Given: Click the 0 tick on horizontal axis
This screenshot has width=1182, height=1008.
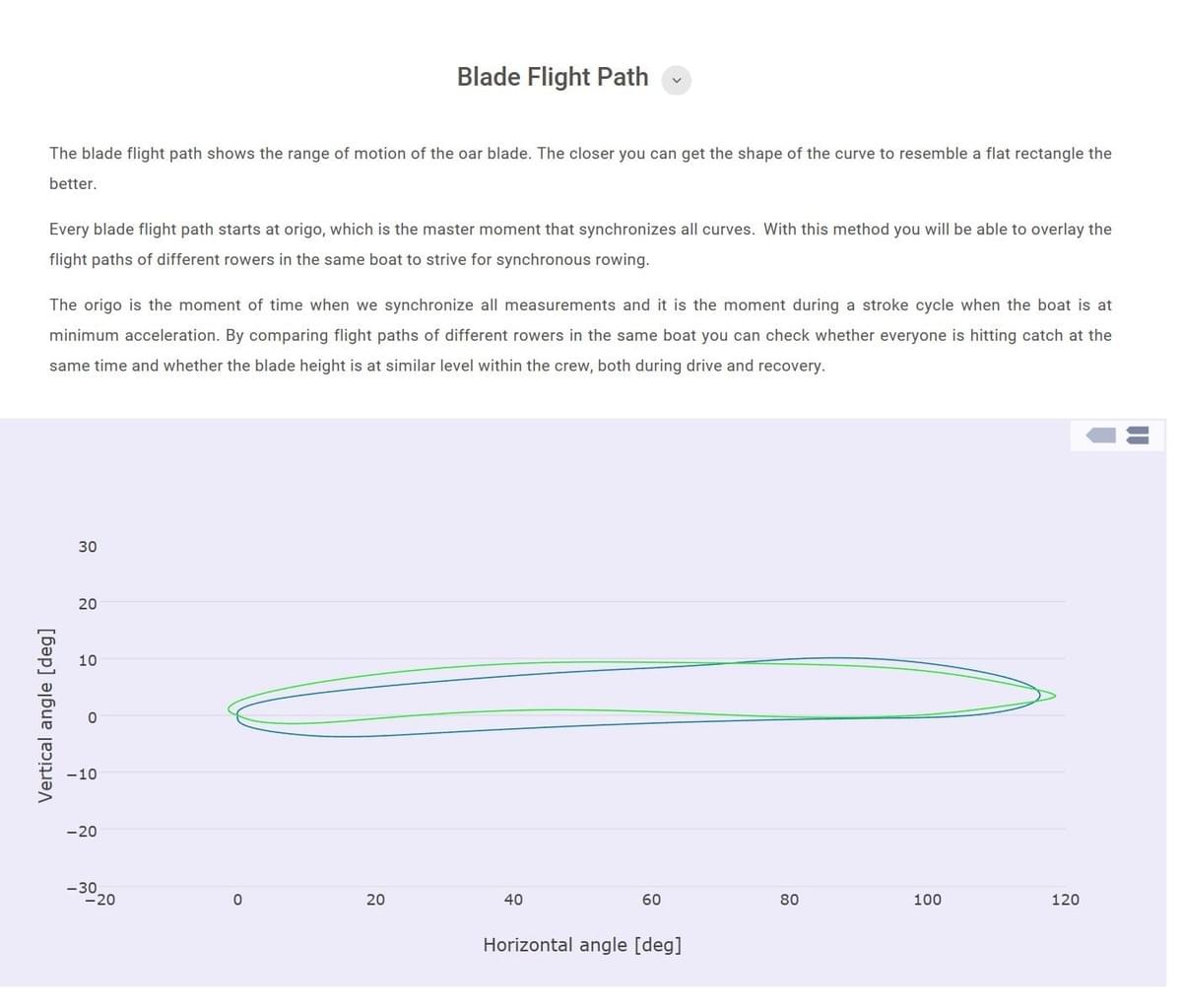Looking at the screenshot, I should [237, 900].
